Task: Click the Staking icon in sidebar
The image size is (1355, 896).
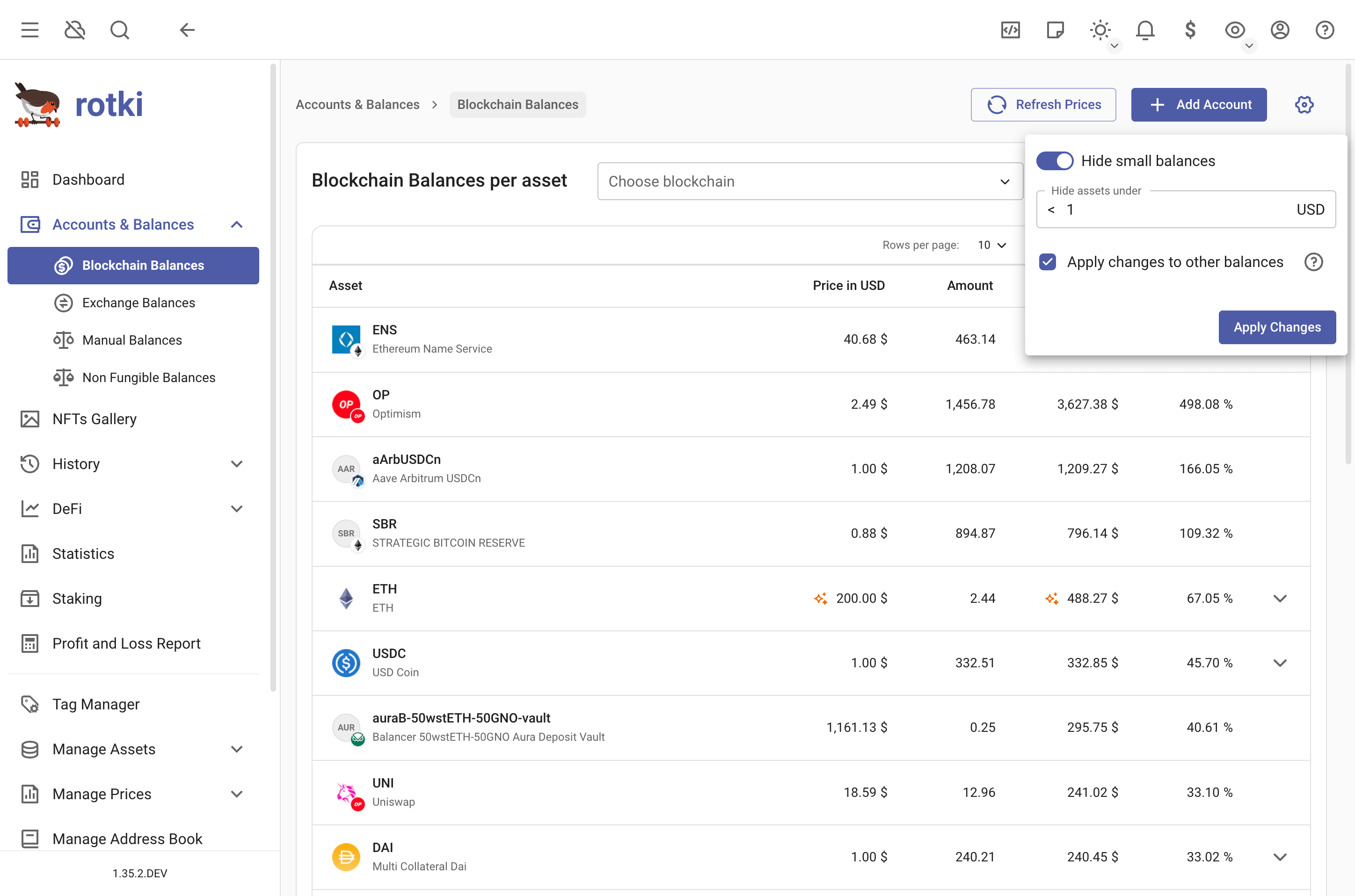Action: click(x=29, y=598)
